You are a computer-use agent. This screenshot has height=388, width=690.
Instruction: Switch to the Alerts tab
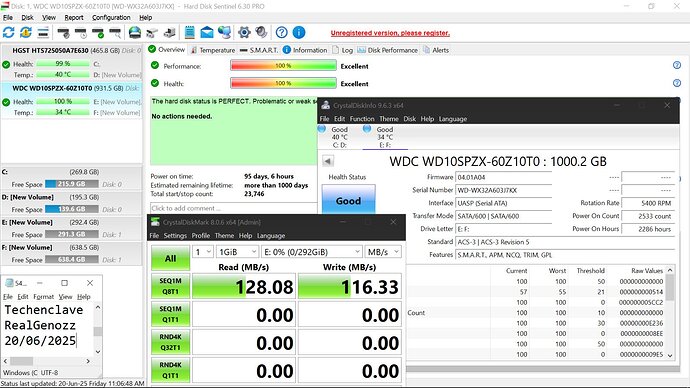coord(436,50)
